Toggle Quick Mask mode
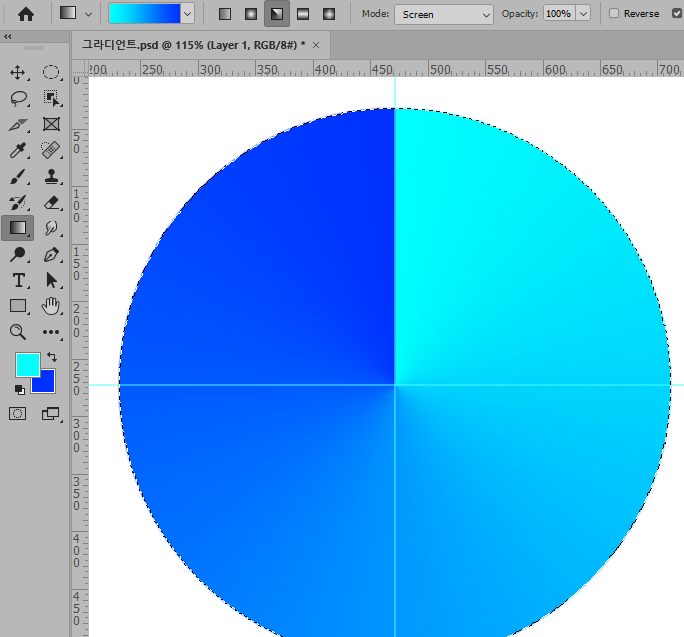 point(17,414)
